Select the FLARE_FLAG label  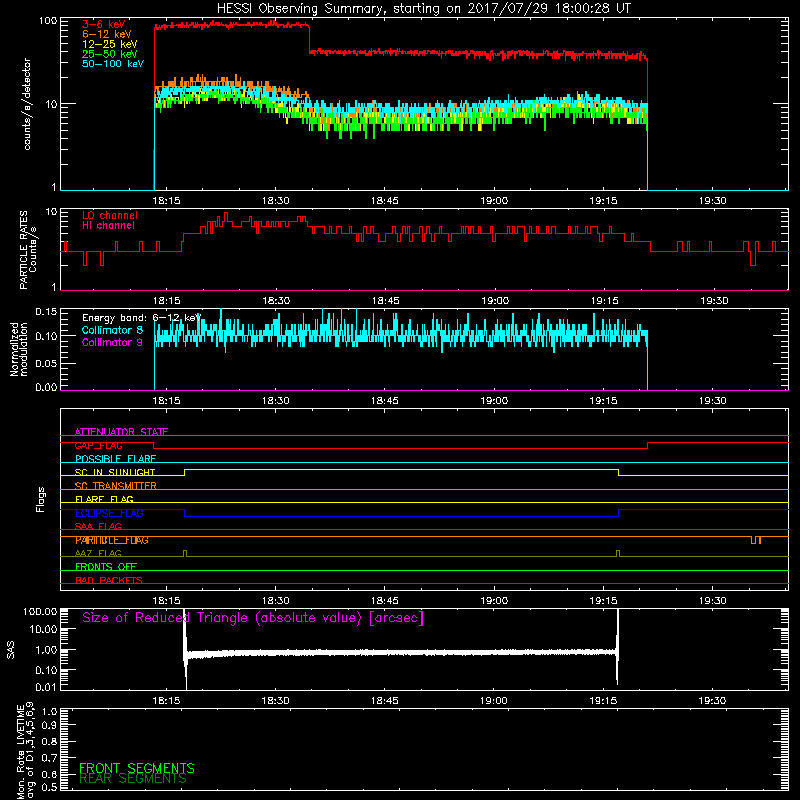pyautogui.click(x=104, y=499)
